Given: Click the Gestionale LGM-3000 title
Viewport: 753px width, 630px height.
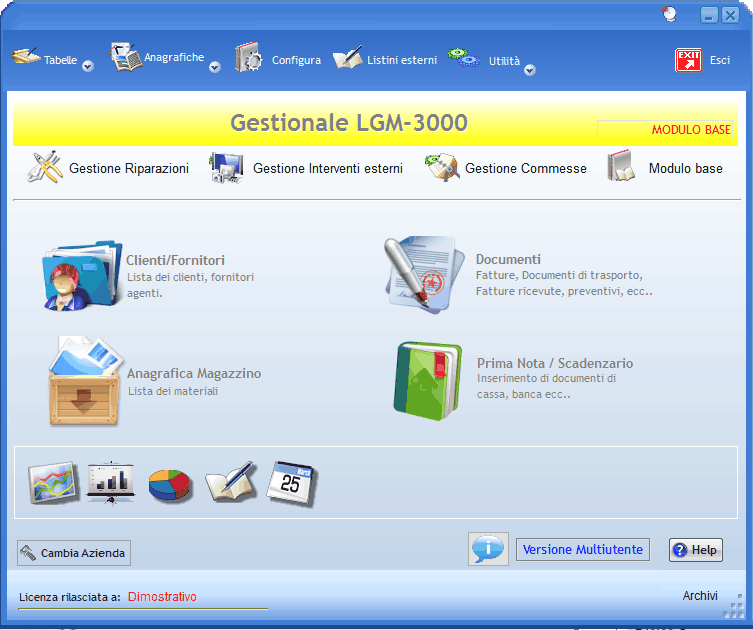Looking at the screenshot, I should pyautogui.click(x=349, y=123).
